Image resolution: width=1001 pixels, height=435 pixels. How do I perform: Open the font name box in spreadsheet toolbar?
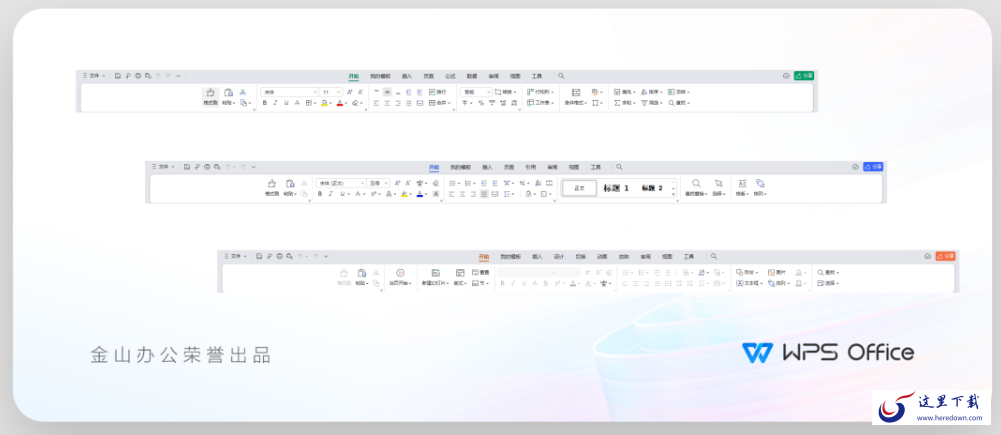[x=289, y=92]
